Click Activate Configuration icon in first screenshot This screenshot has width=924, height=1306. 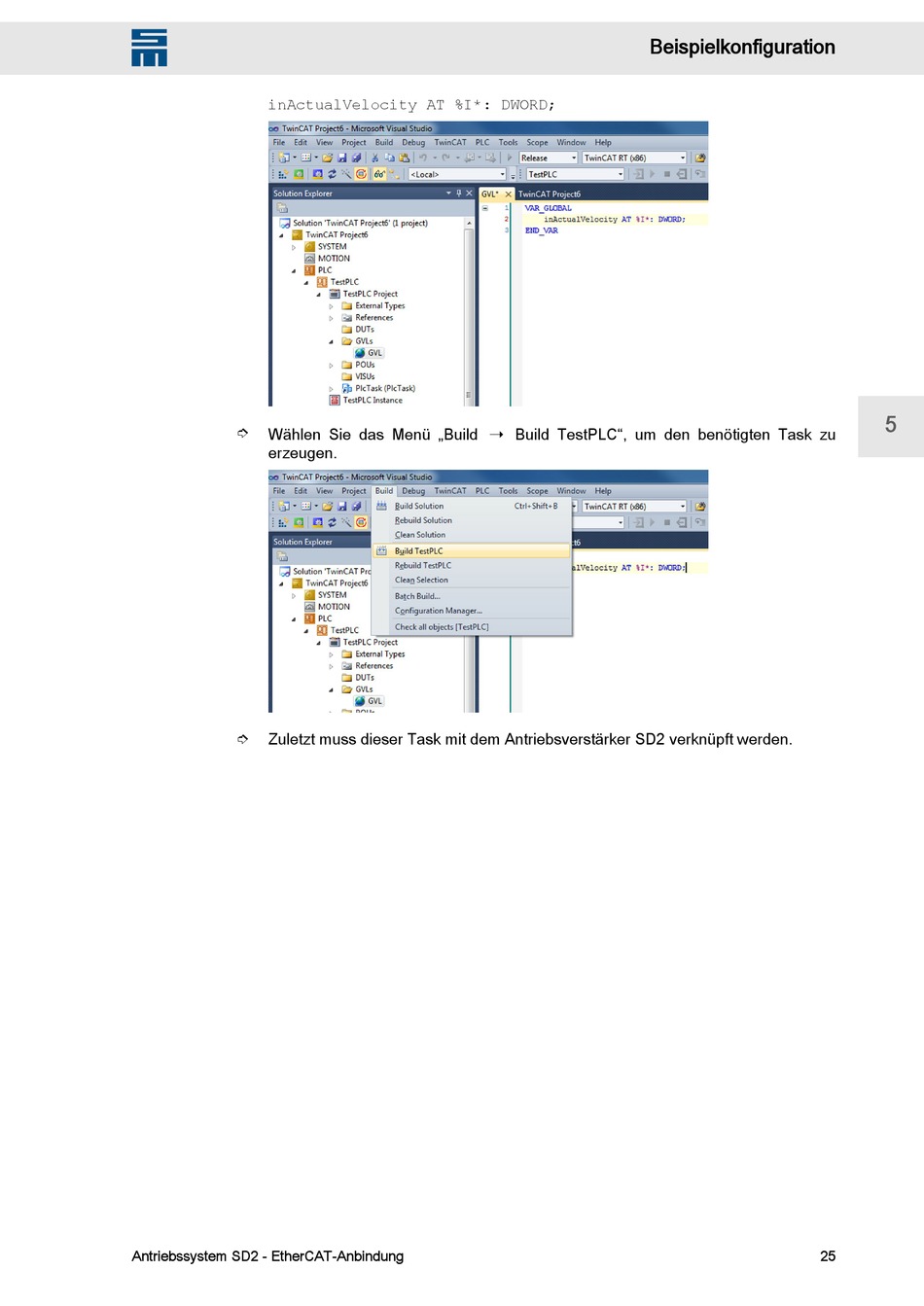coord(282,174)
